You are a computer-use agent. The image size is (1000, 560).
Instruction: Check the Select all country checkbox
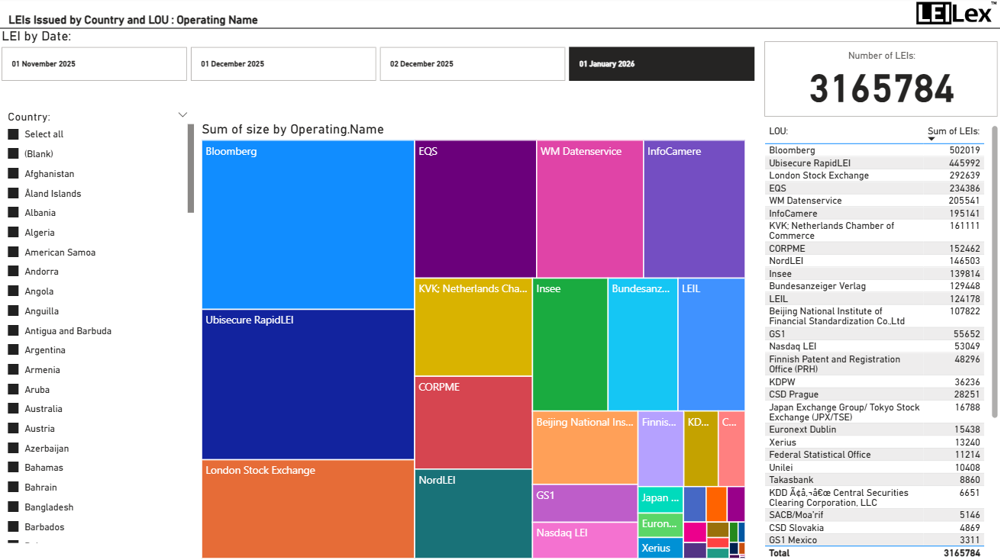click(x=14, y=134)
